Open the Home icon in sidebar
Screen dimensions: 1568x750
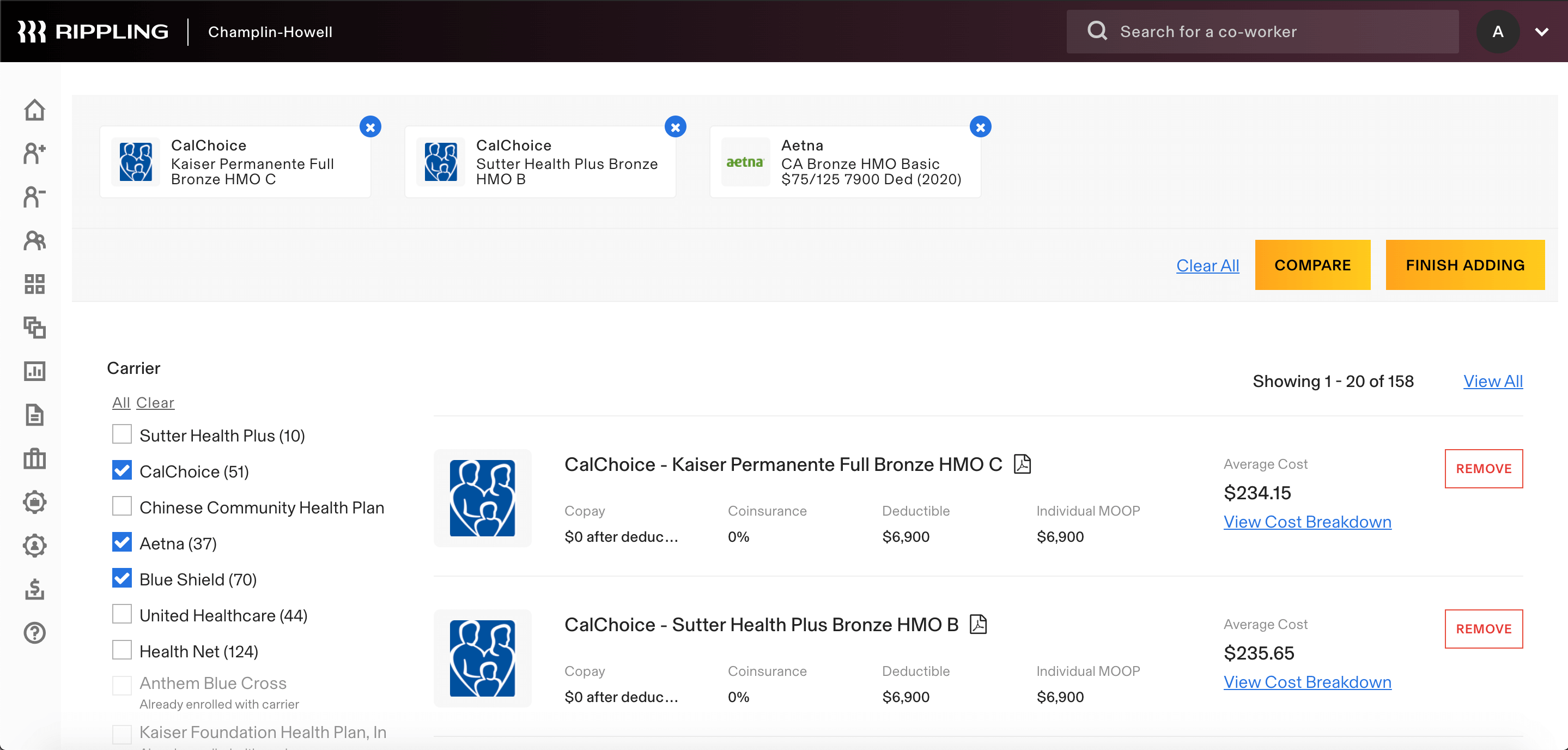35,110
